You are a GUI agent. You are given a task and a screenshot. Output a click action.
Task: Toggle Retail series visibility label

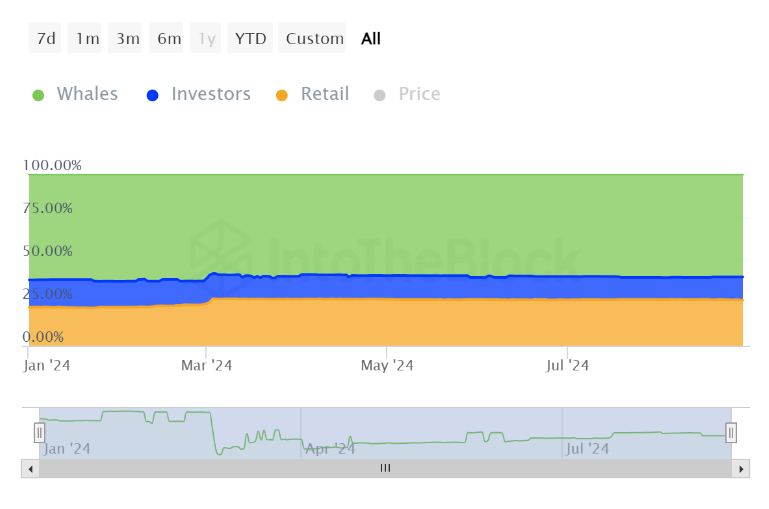(325, 94)
